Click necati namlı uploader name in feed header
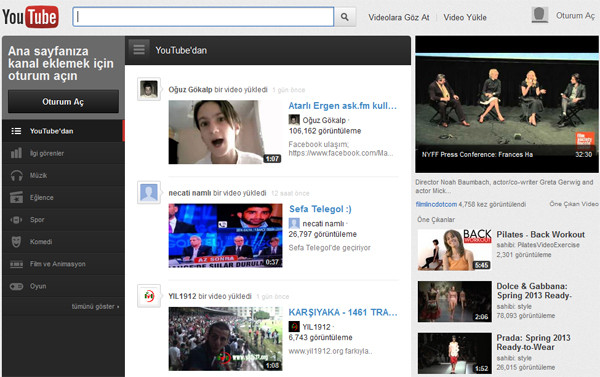Viewport: 600px width, 377px height. [x=190, y=193]
